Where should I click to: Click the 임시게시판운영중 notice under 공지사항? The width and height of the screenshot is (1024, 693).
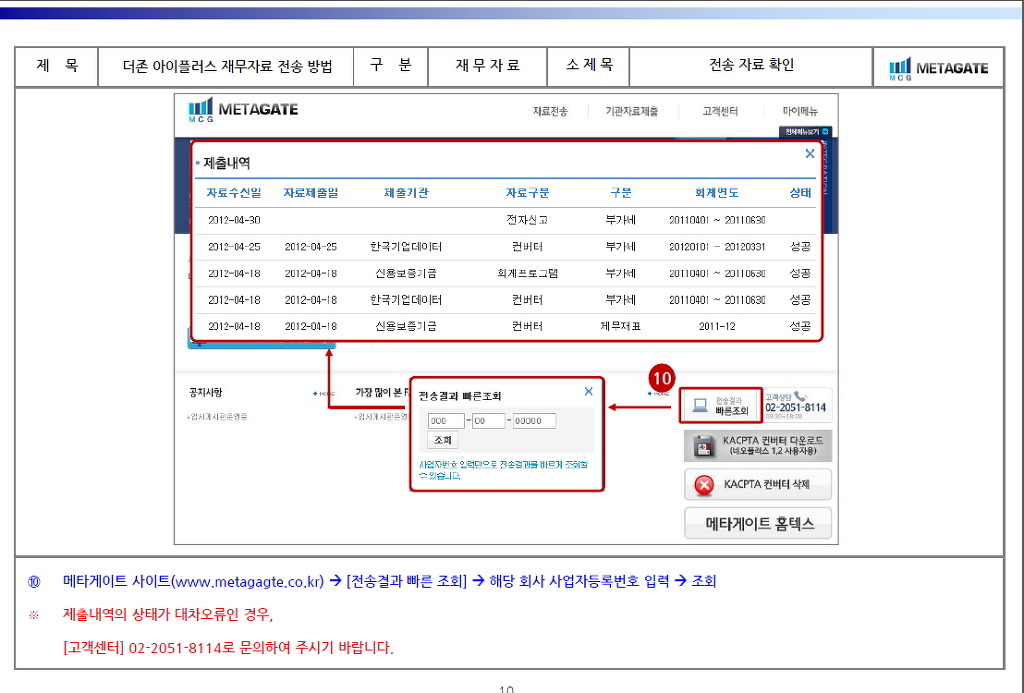coord(218,417)
